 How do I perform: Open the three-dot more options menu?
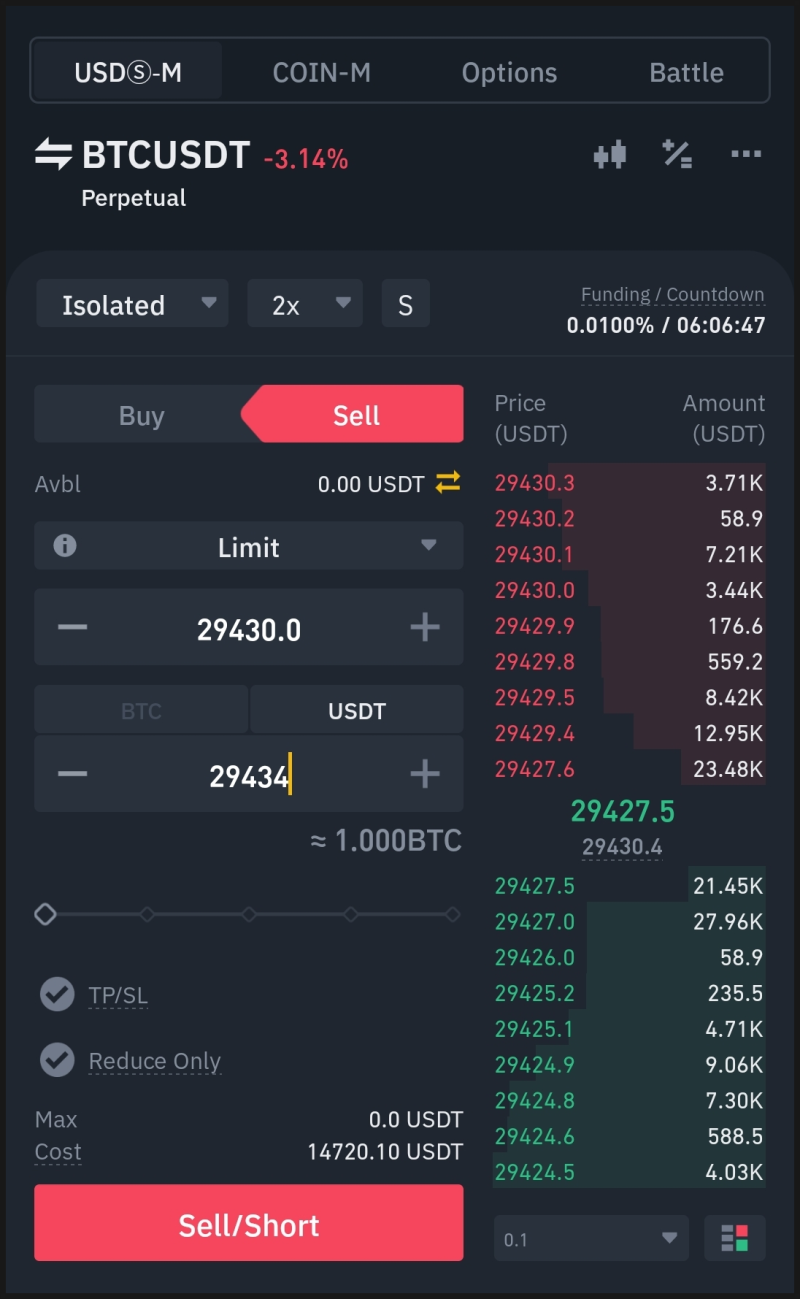(746, 154)
